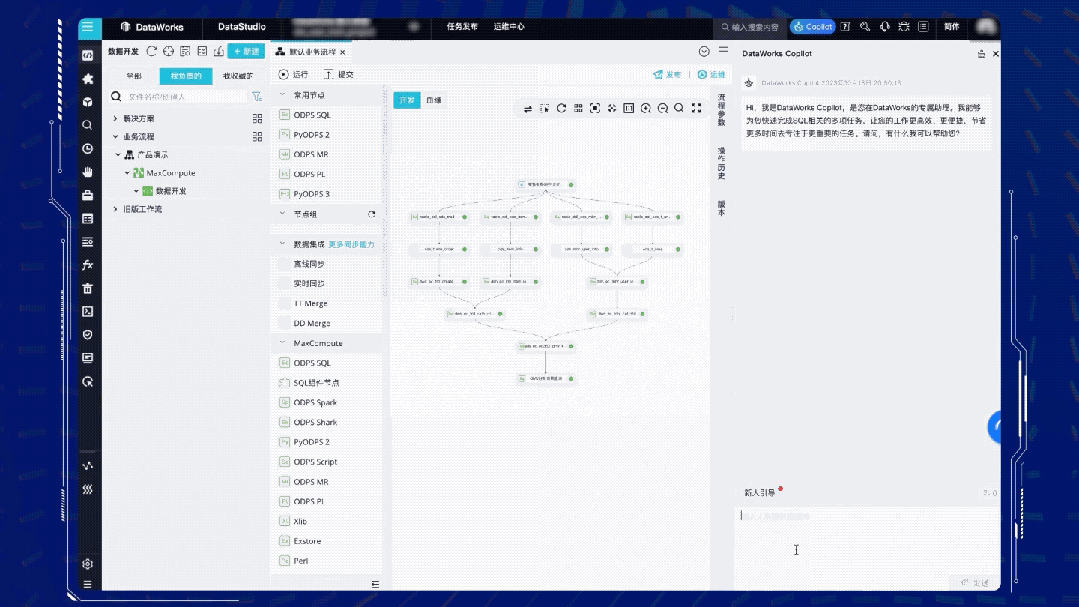Click the zoom in icon on canvas toolbar
The image size is (1079, 607).
point(645,108)
